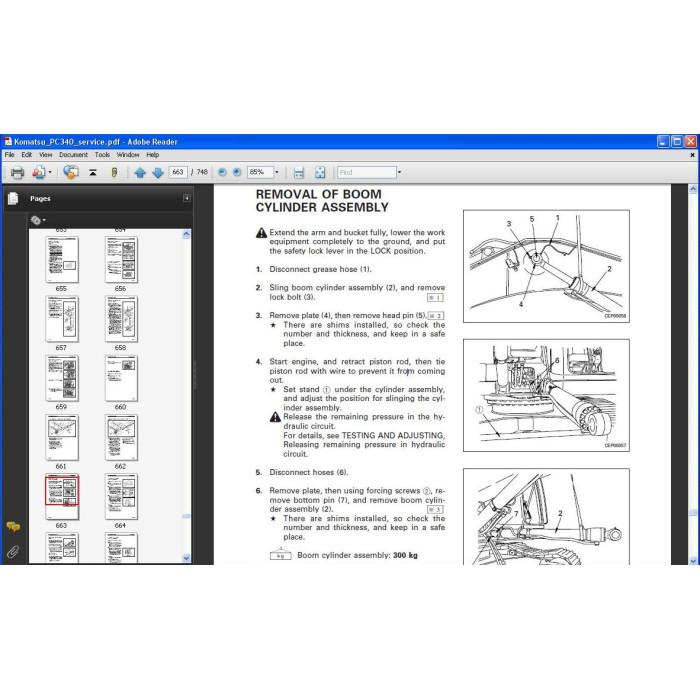Click the Attachments paperclip icon on left edge
Image resolution: width=700 pixels, height=700 pixels.
click(13, 552)
